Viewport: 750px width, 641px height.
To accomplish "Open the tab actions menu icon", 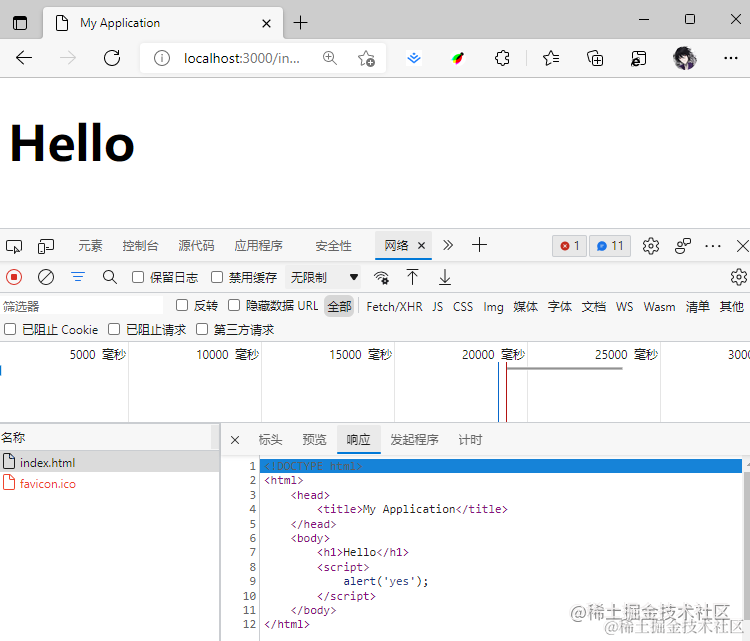I will [20, 22].
